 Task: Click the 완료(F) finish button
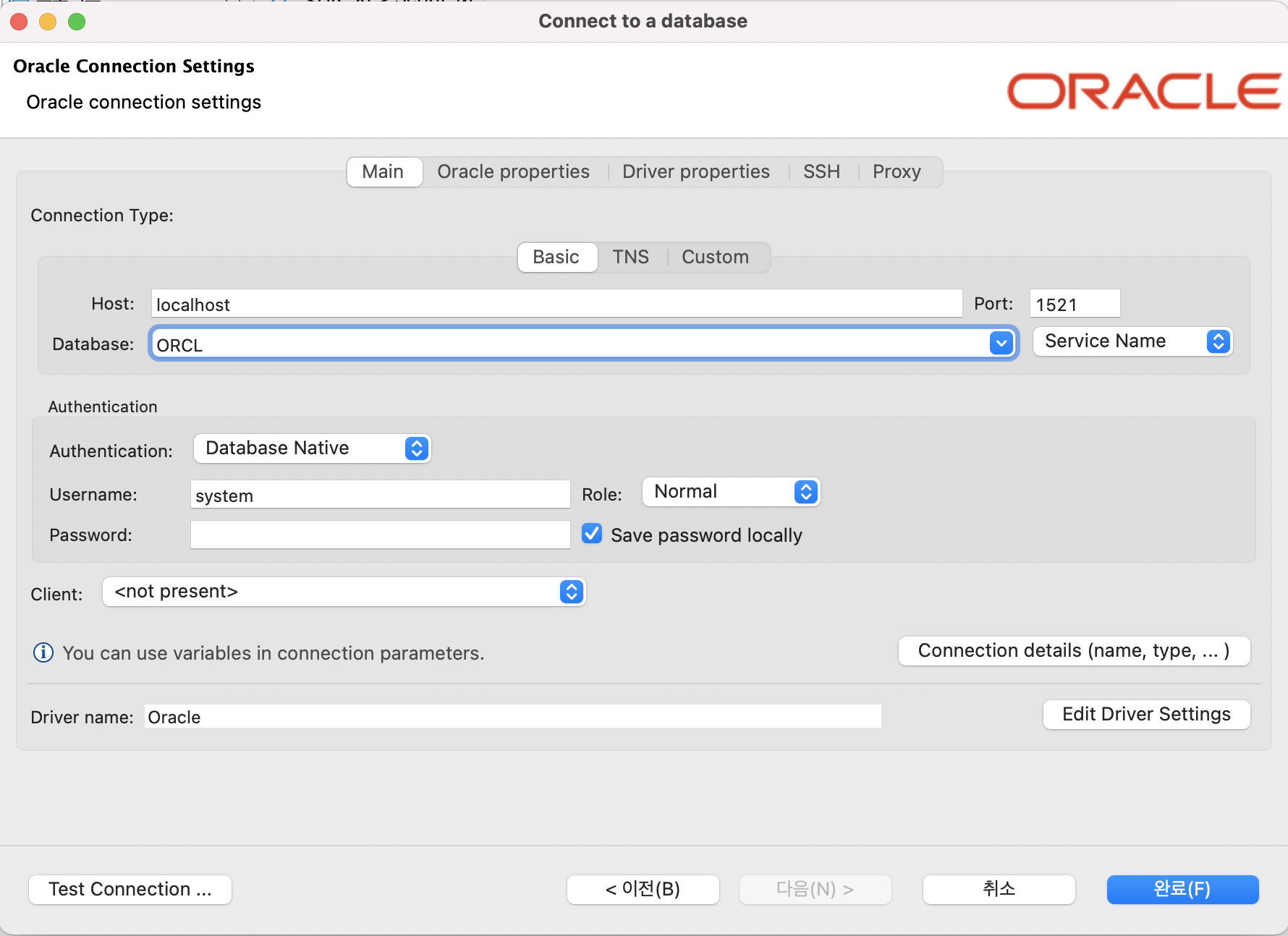[1183, 889]
